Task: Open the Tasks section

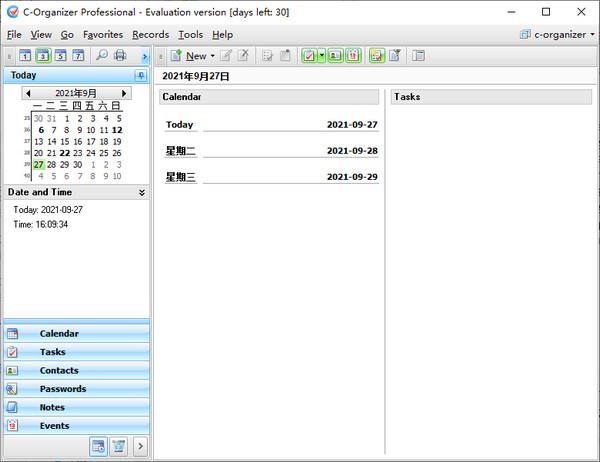Action: (x=77, y=352)
